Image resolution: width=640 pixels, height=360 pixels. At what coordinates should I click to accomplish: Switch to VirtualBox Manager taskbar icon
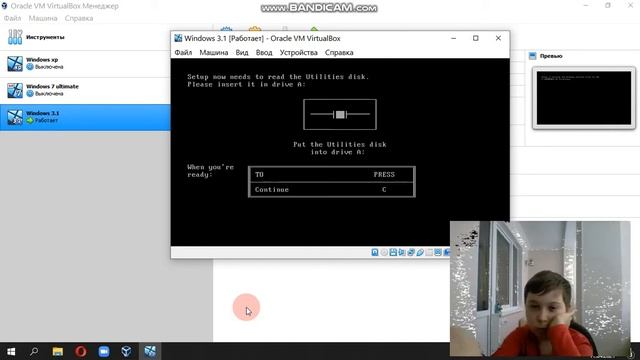pyautogui.click(x=127, y=351)
